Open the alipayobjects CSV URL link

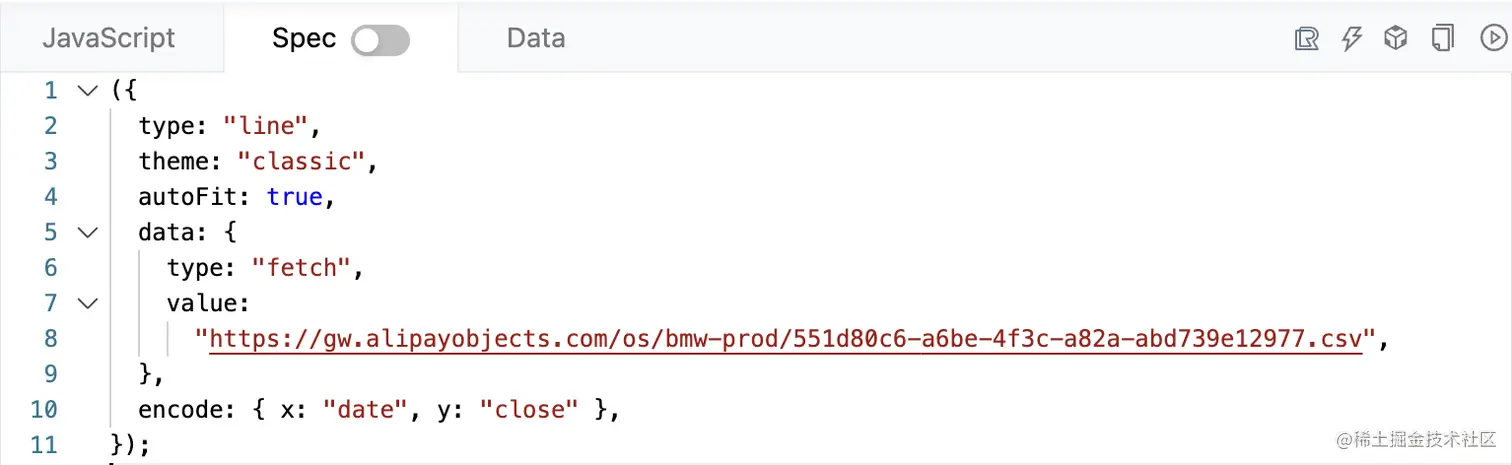786,339
